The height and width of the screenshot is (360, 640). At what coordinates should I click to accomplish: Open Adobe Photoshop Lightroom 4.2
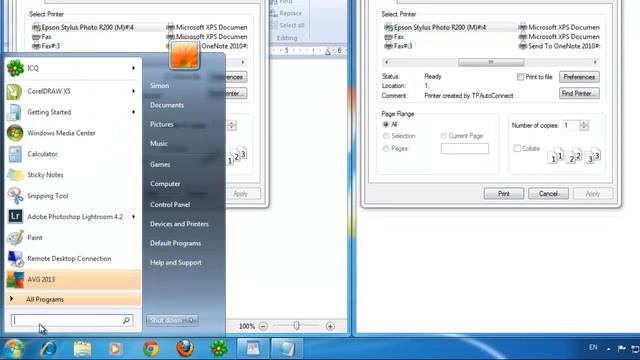[x=73, y=217]
